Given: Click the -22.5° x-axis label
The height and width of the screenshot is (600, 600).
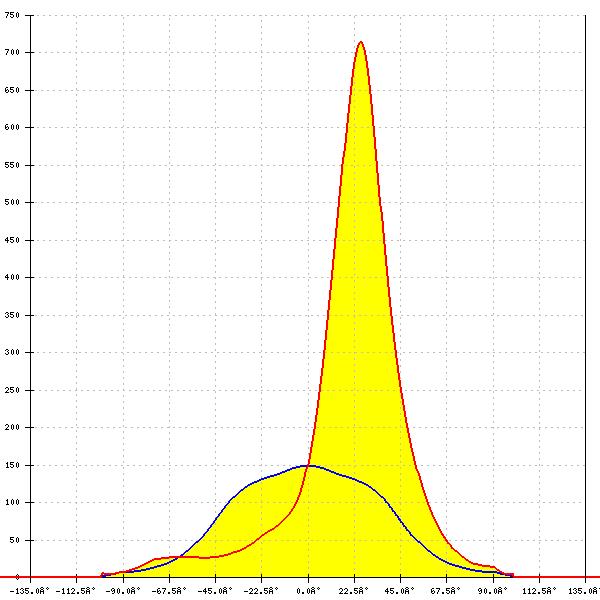Looking at the screenshot, I should (261, 591).
